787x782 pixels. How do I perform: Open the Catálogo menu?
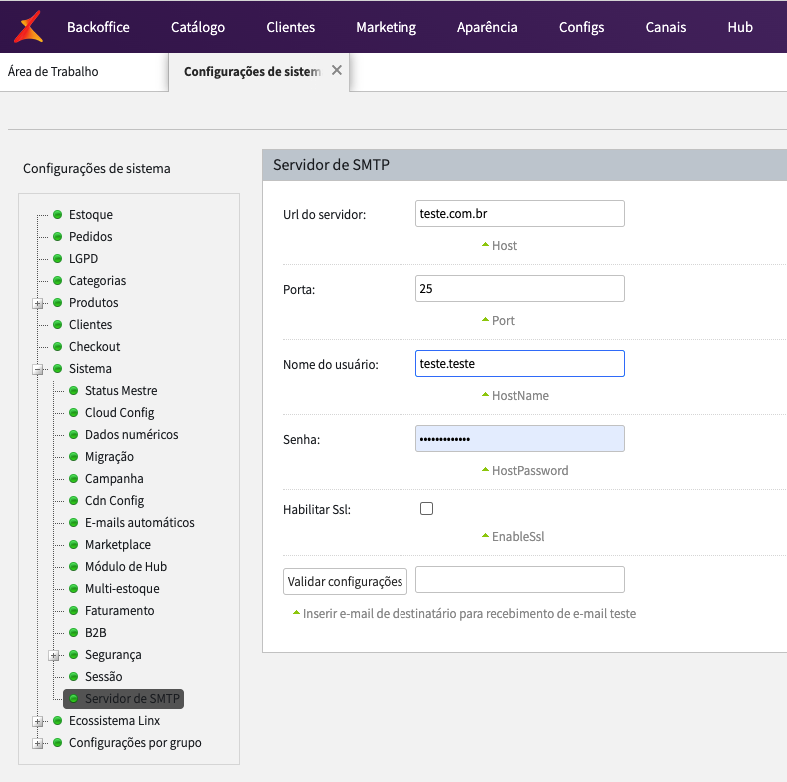198,27
